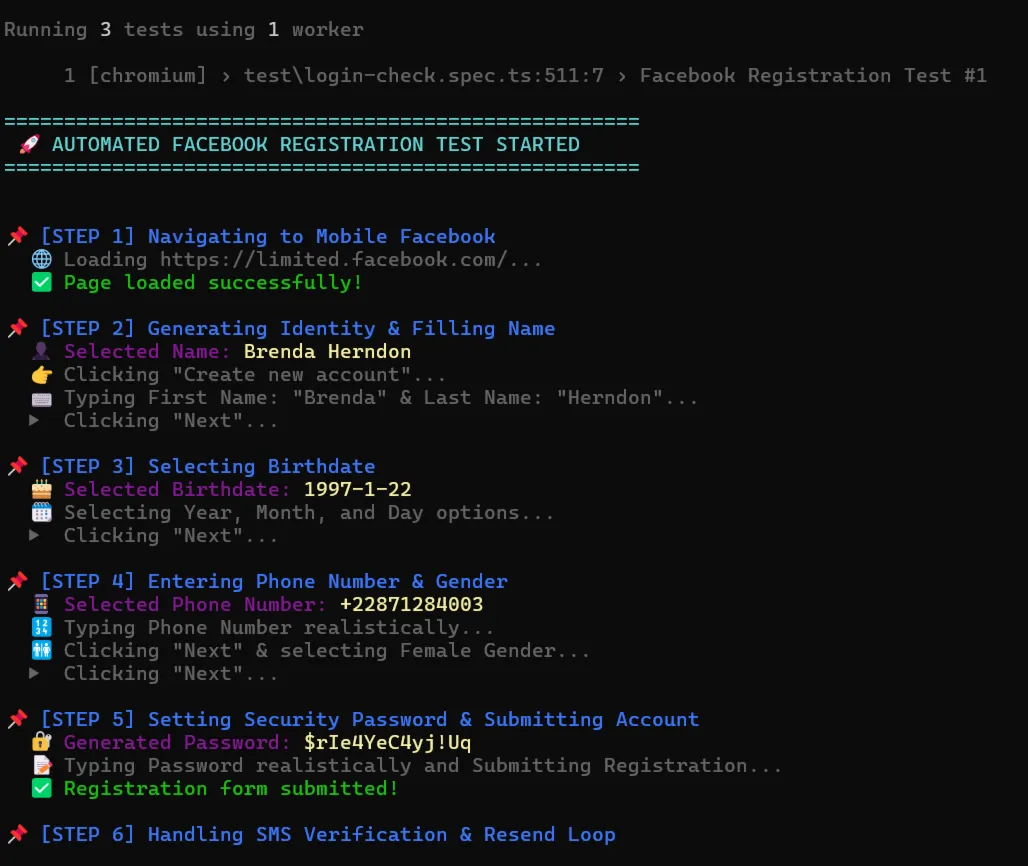This screenshot has width=1028, height=866.
Task: Click the name value Brenda Herndon
Action: pos(327,351)
